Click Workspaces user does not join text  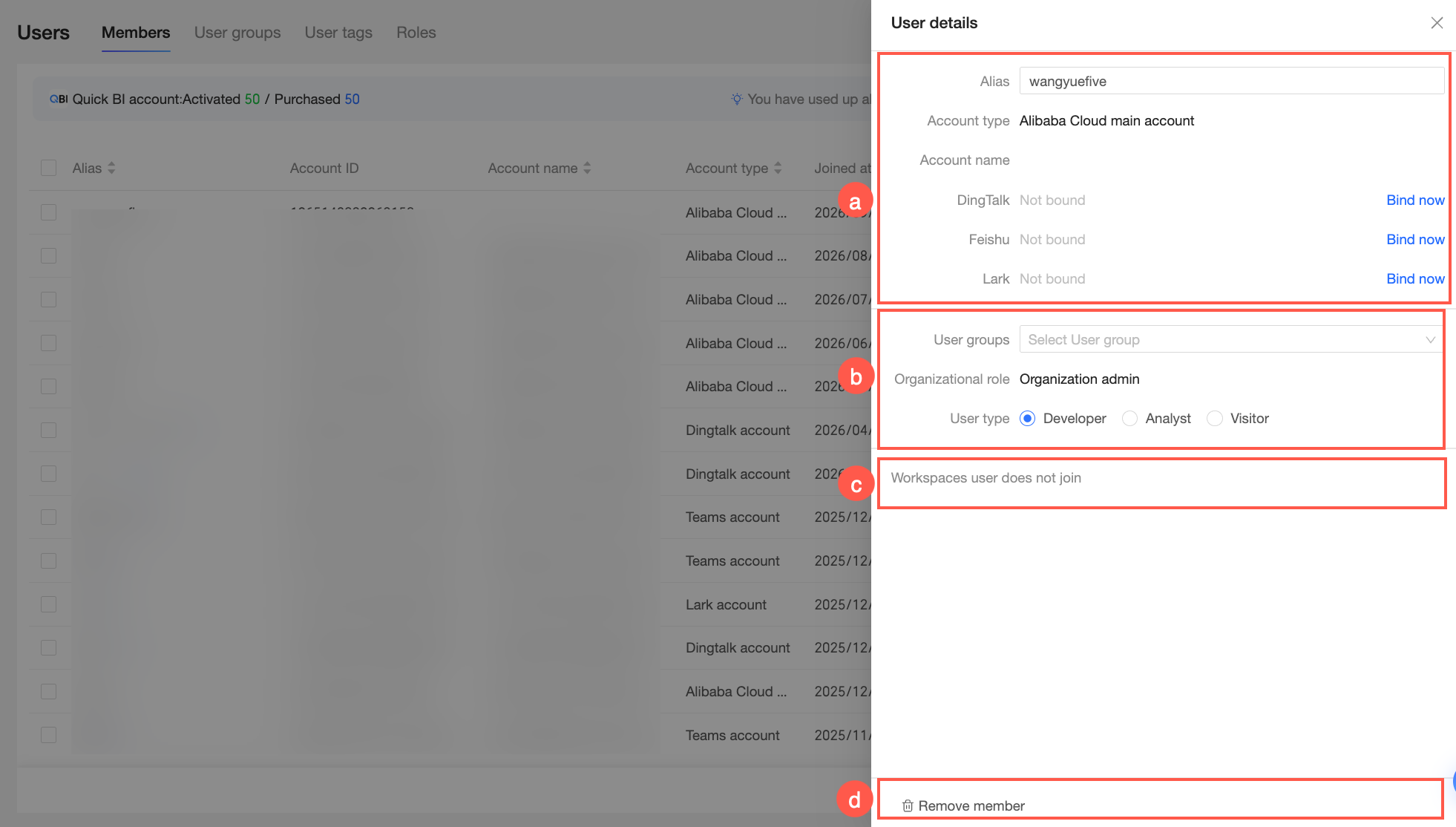(986, 477)
